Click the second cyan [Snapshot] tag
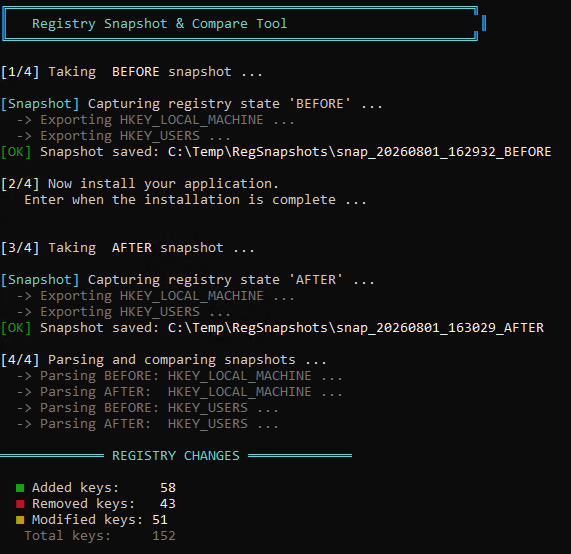The width and height of the screenshot is (571, 554). (x=40, y=280)
